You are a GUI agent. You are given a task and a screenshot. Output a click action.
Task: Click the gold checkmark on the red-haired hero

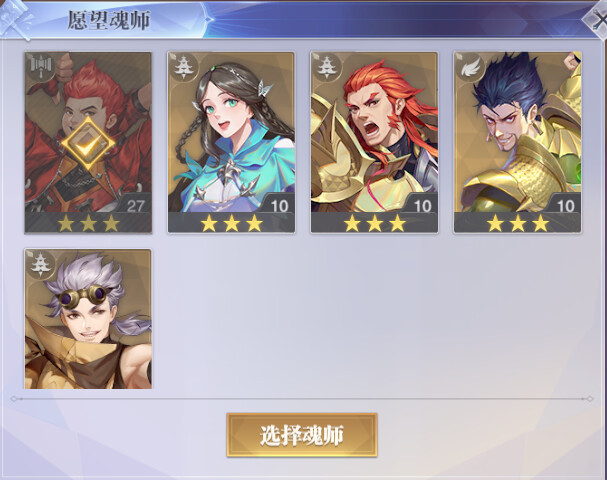(88, 145)
